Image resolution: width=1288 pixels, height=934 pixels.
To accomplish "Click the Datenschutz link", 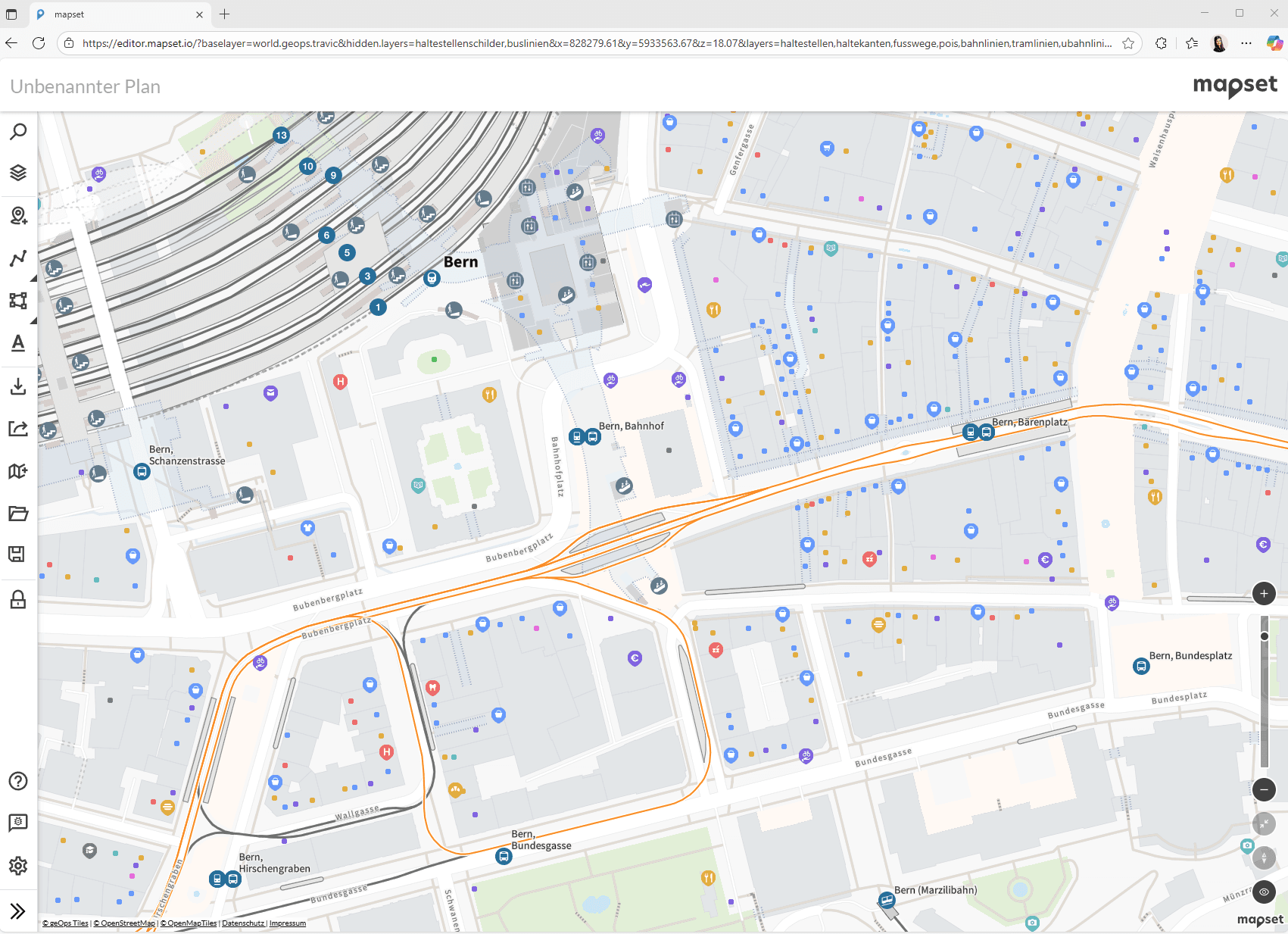I will pyautogui.click(x=243, y=923).
